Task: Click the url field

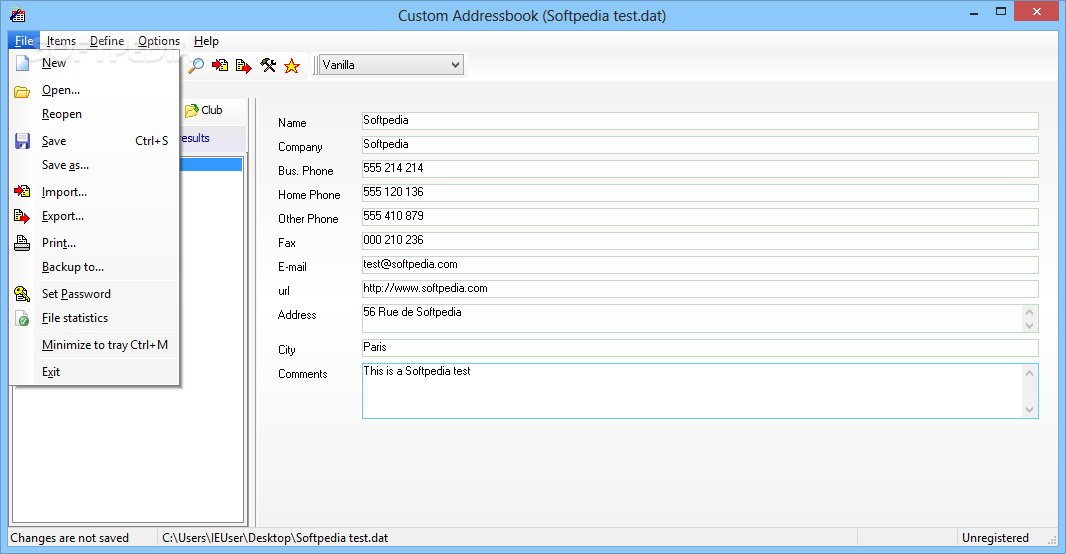Action: (700, 289)
